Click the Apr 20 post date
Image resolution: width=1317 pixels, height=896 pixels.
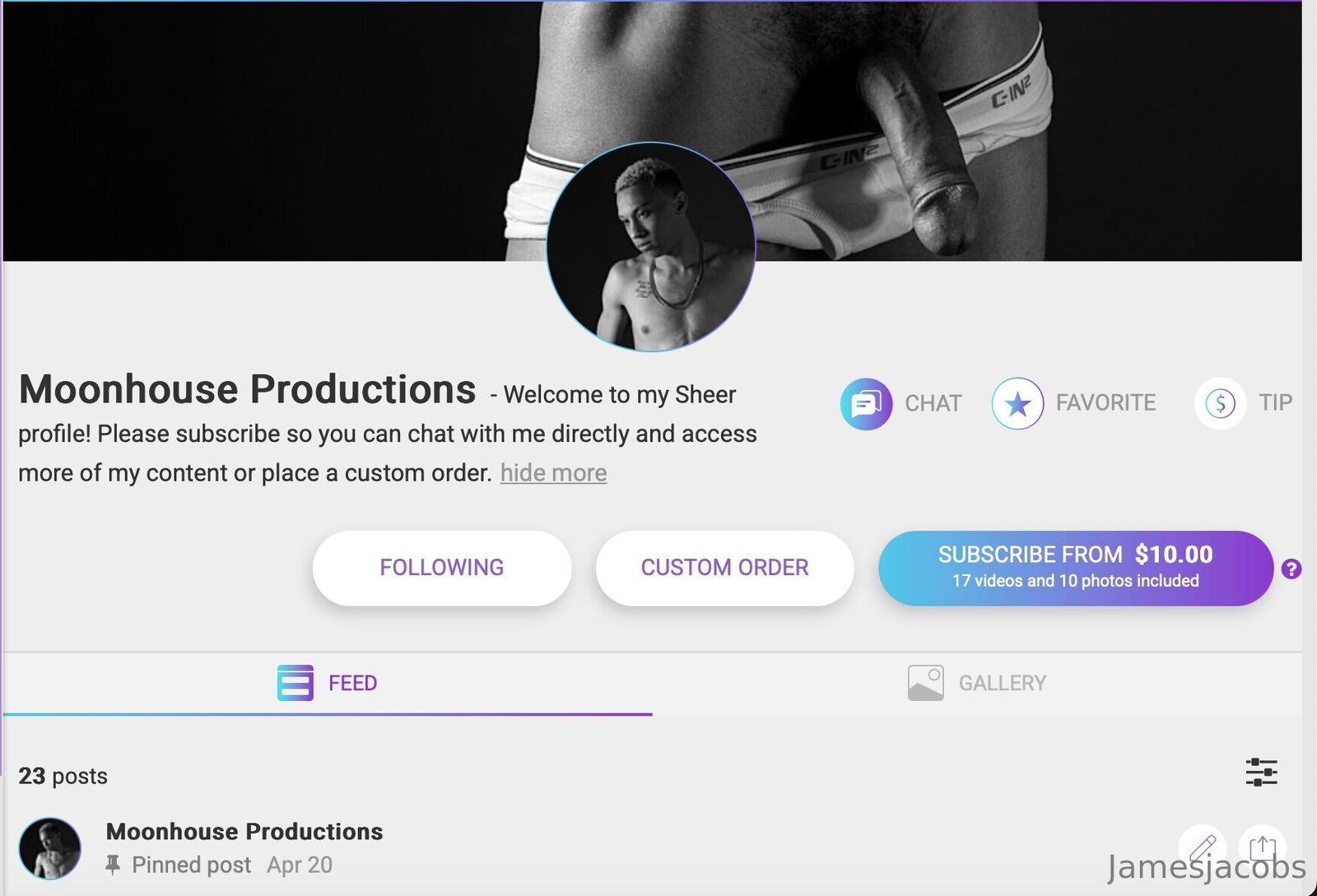[x=300, y=865]
